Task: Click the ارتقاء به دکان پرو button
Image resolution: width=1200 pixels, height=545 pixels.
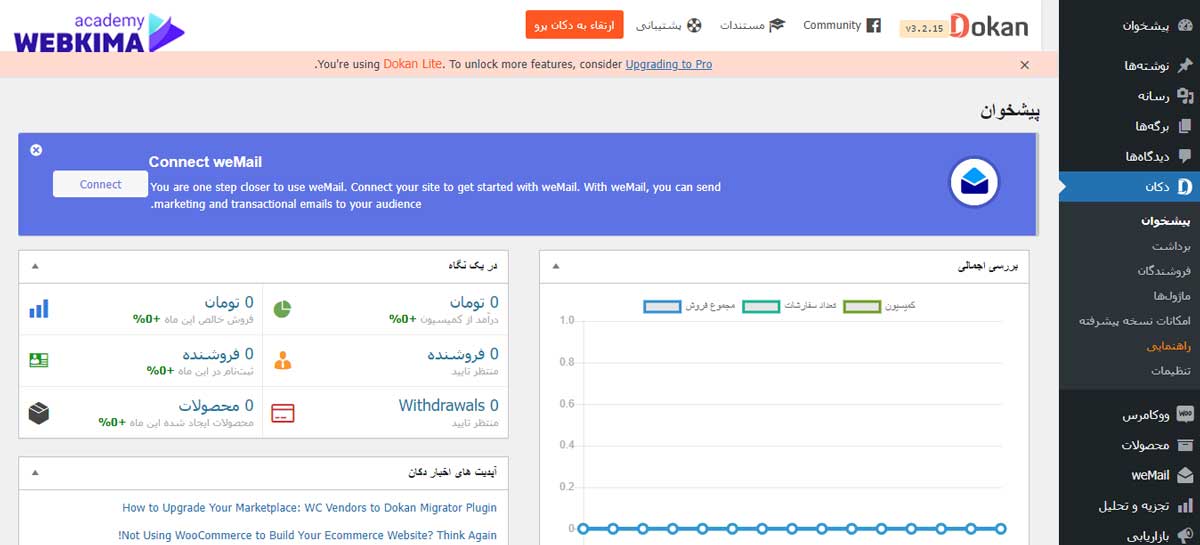Action: [x=574, y=25]
